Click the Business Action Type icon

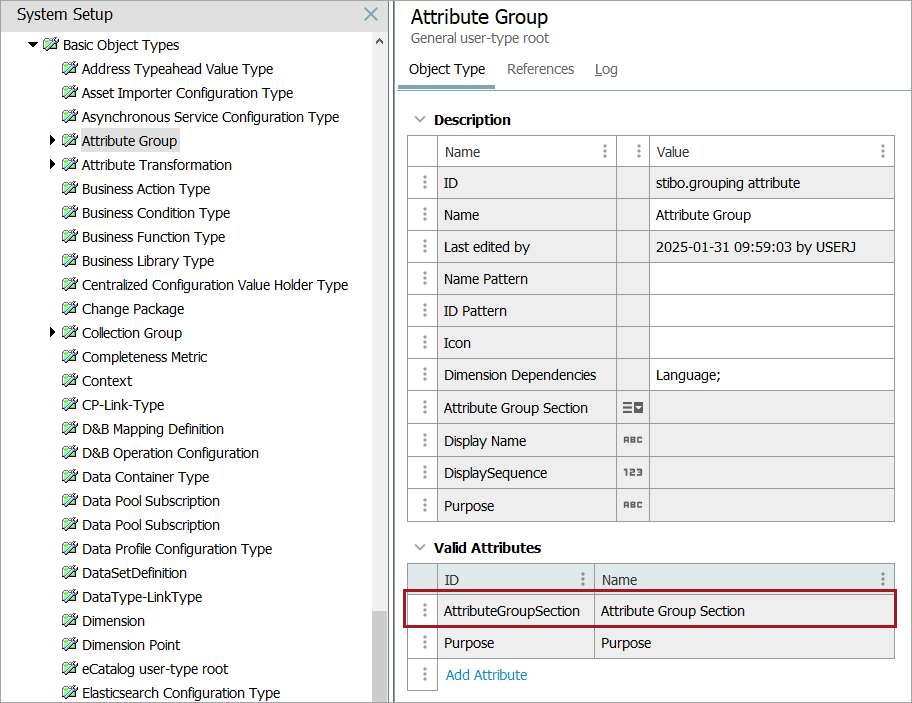click(x=70, y=188)
